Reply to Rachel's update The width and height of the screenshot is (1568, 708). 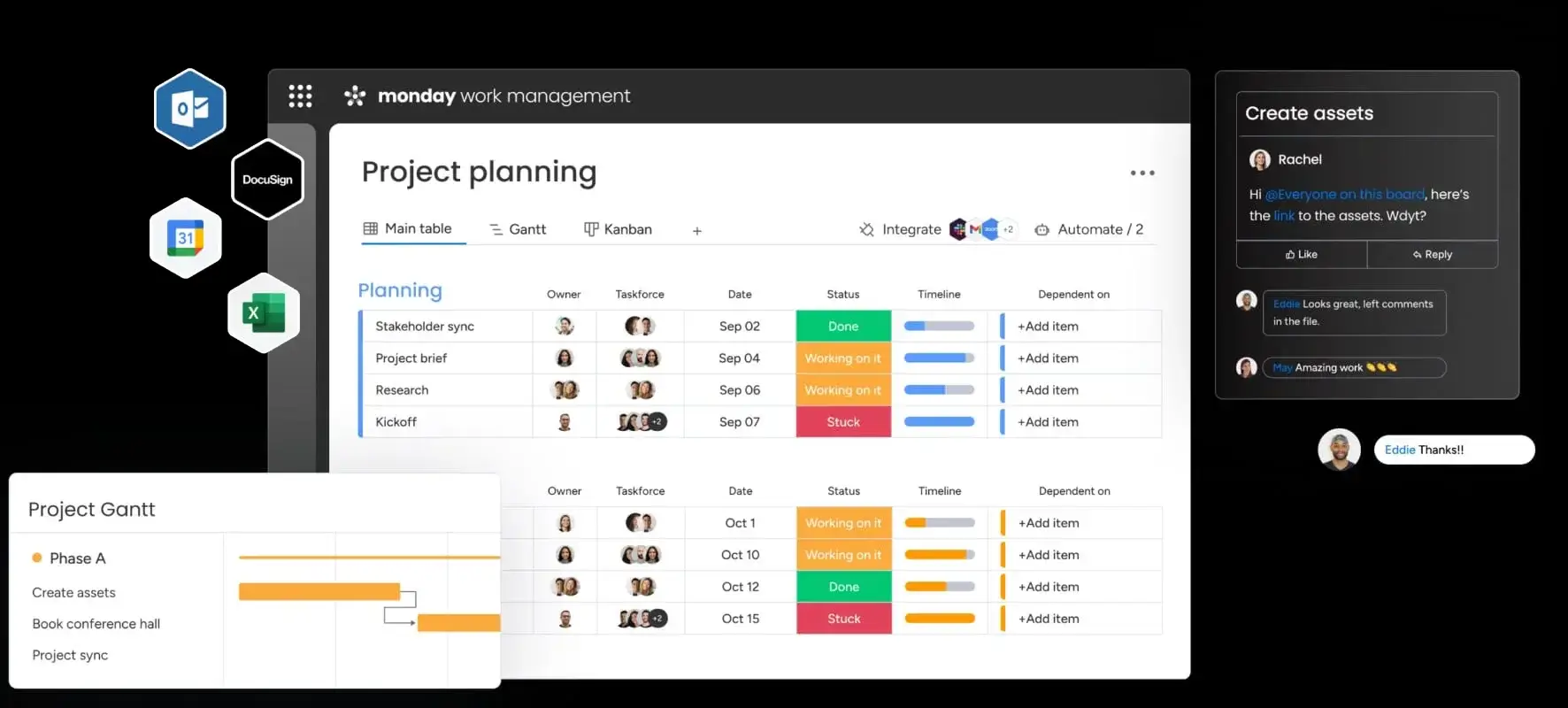tap(1433, 254)
